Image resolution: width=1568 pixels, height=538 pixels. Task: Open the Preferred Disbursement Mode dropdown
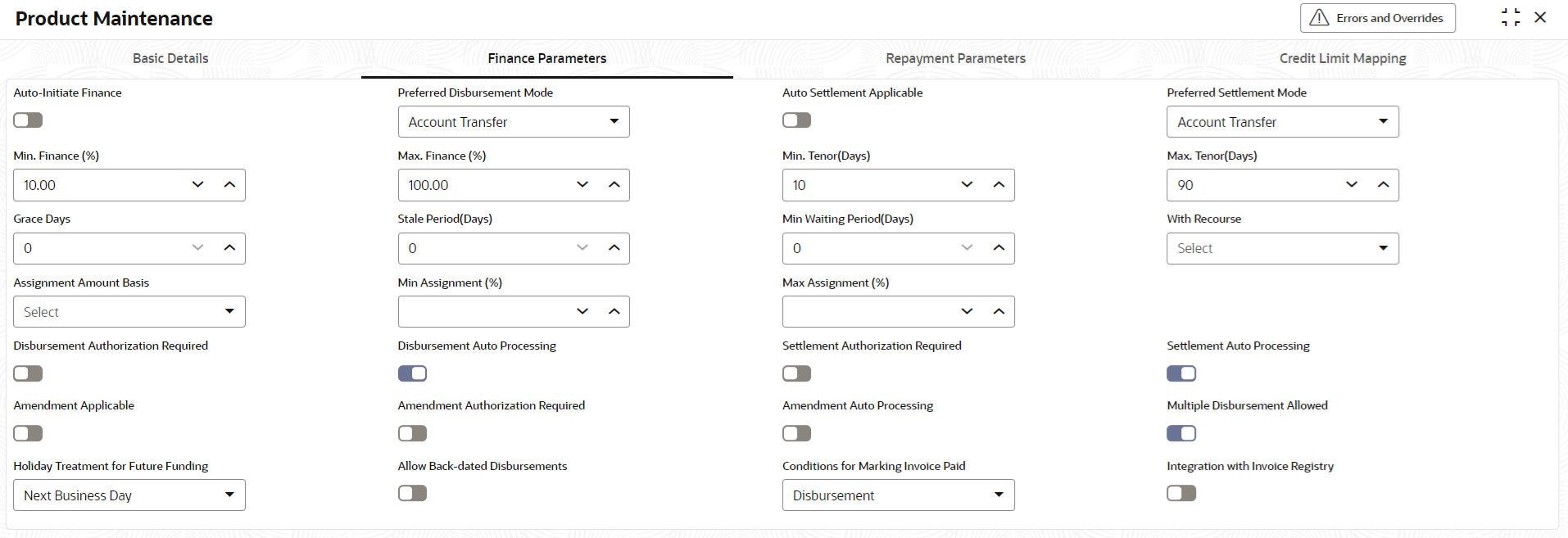(x=514, y=122)
